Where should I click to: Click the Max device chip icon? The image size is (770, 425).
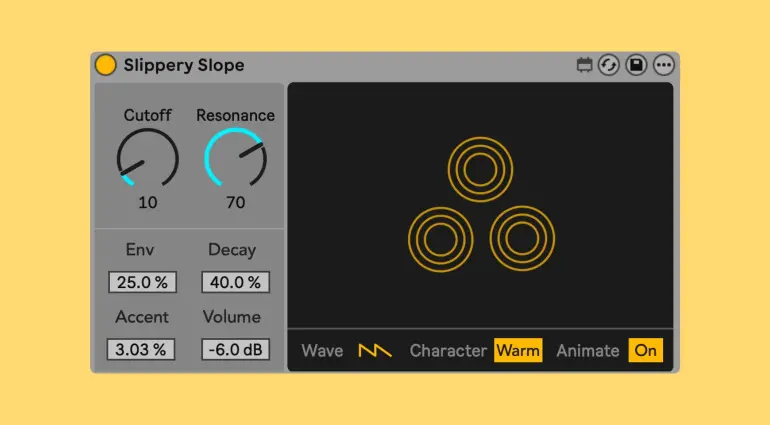click(x=585, y=65)
